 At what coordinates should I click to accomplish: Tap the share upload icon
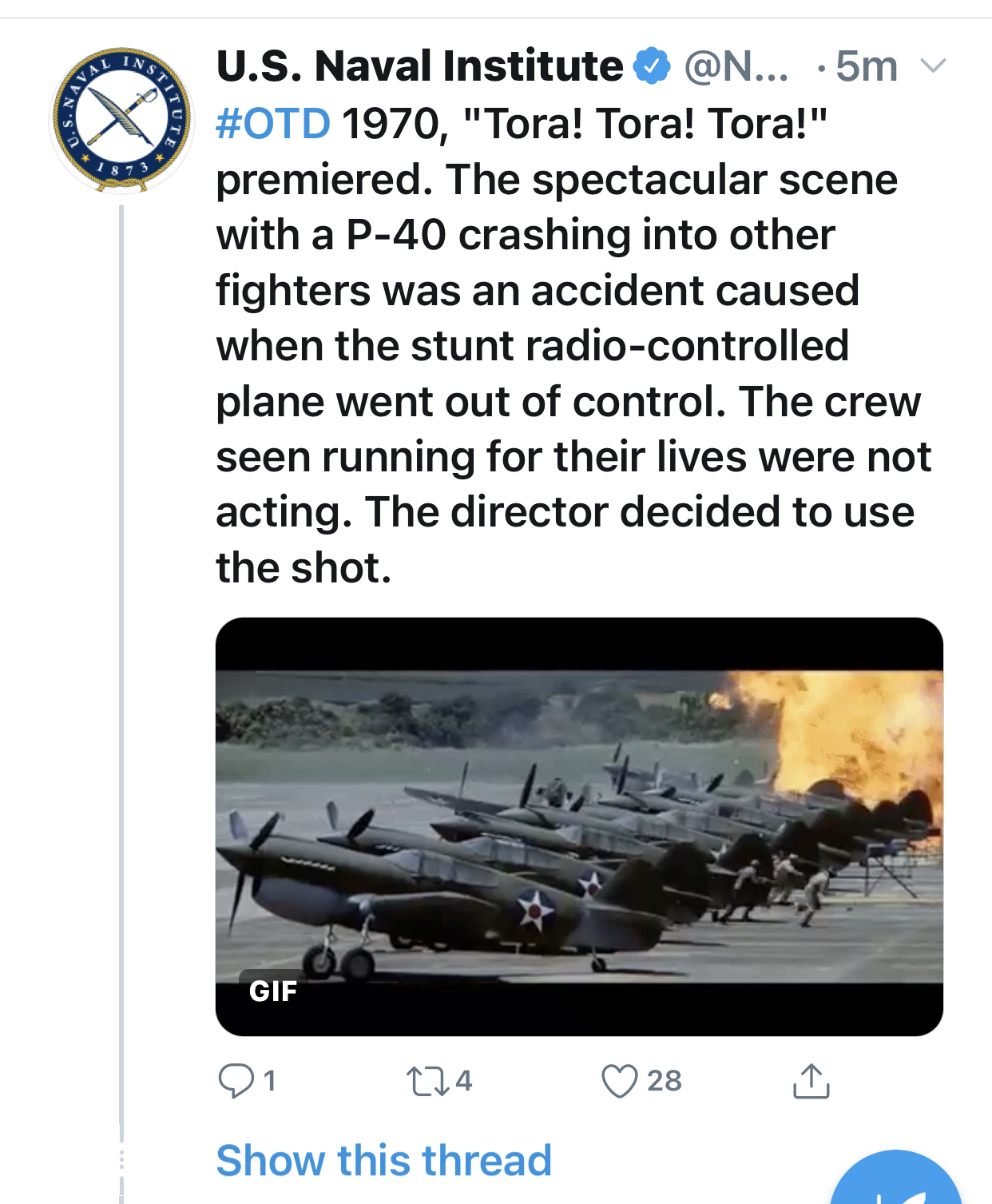coord(811,1081)
